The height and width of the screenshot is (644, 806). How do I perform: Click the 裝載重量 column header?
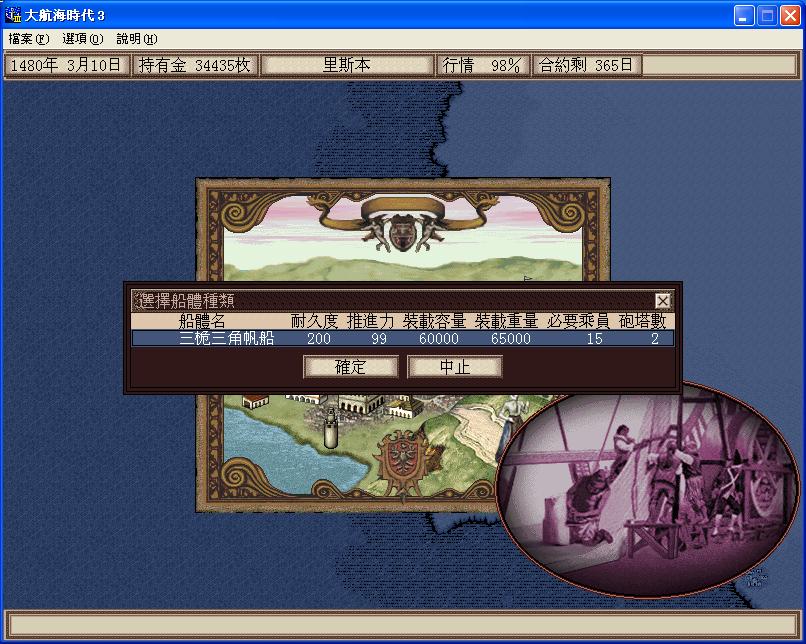click(506, 321)
